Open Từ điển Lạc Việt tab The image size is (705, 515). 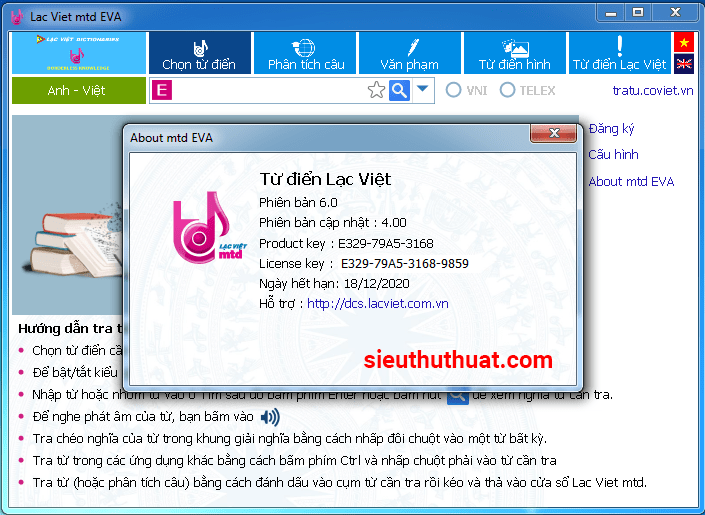click(620, 53)
